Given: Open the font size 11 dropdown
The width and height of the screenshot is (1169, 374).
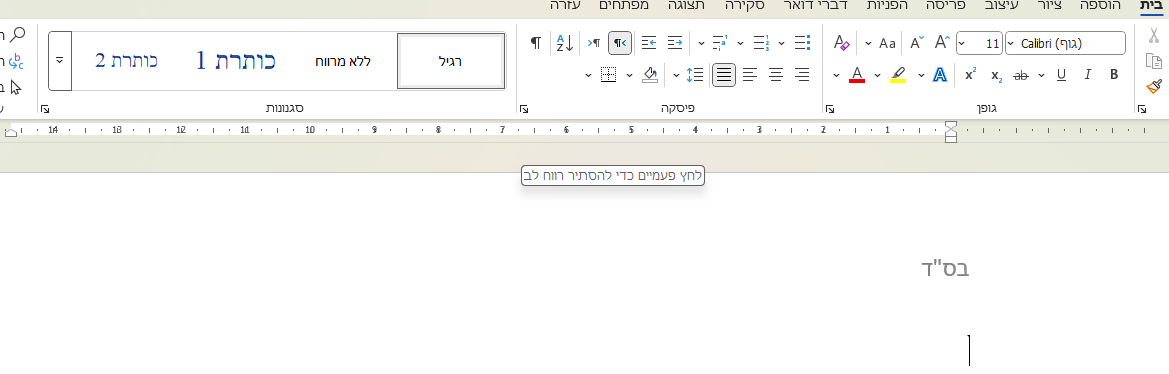Looking at the screenshot, I should 962,43.
